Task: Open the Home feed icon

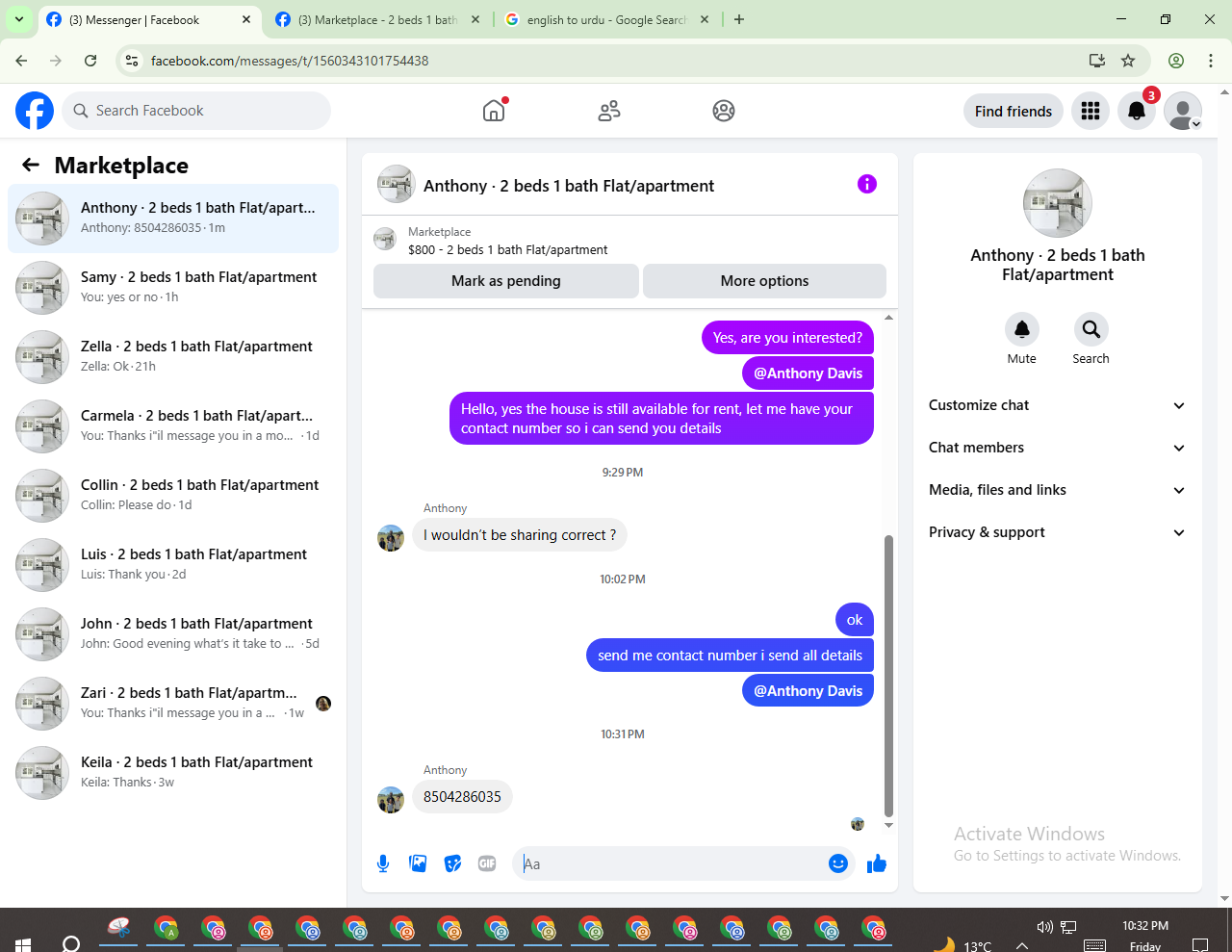Action: [x=494, y=111]
